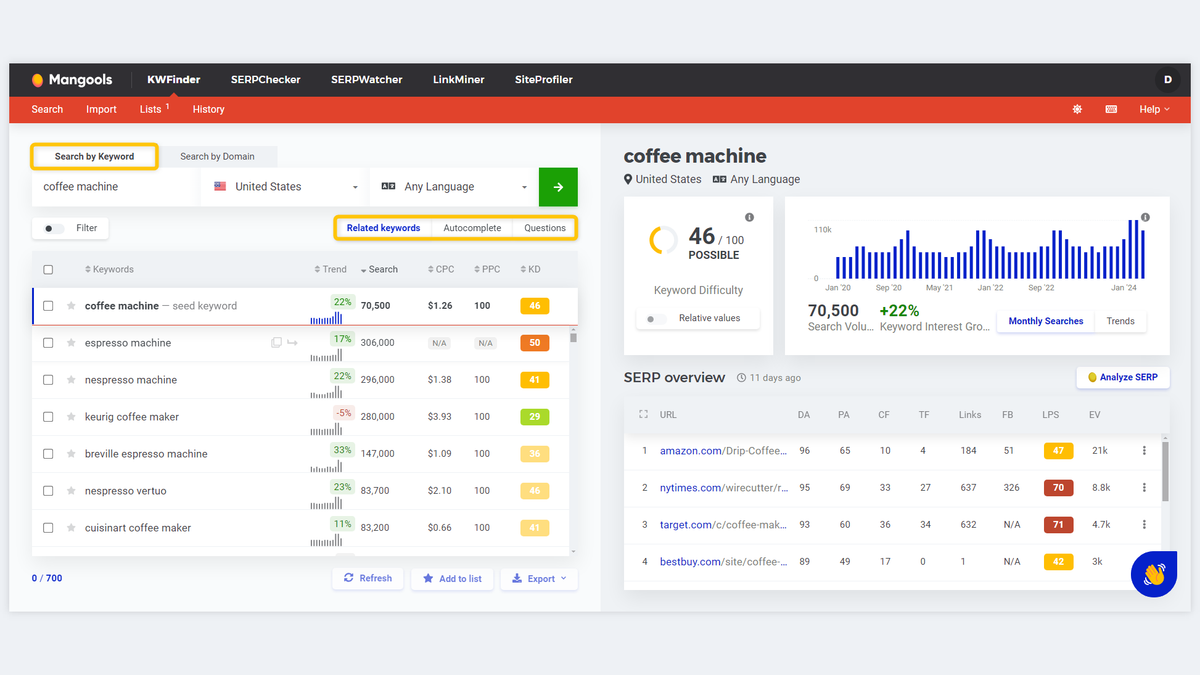Image resolution: width=1200 pixels, height=675 pixels.
Task: Click the Analyze SERP button
Action: [x=1123, y=377]
